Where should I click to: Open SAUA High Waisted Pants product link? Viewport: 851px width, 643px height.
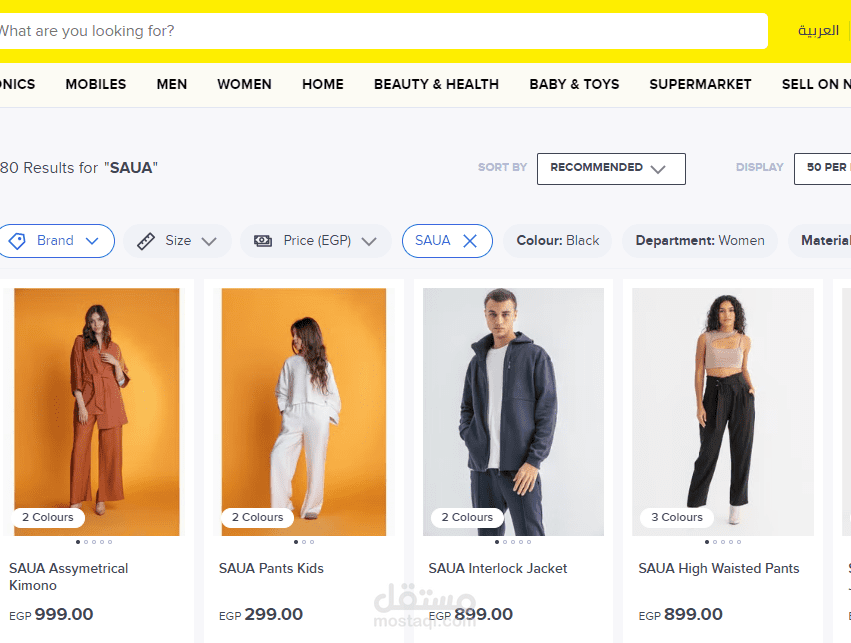(719, 568)
